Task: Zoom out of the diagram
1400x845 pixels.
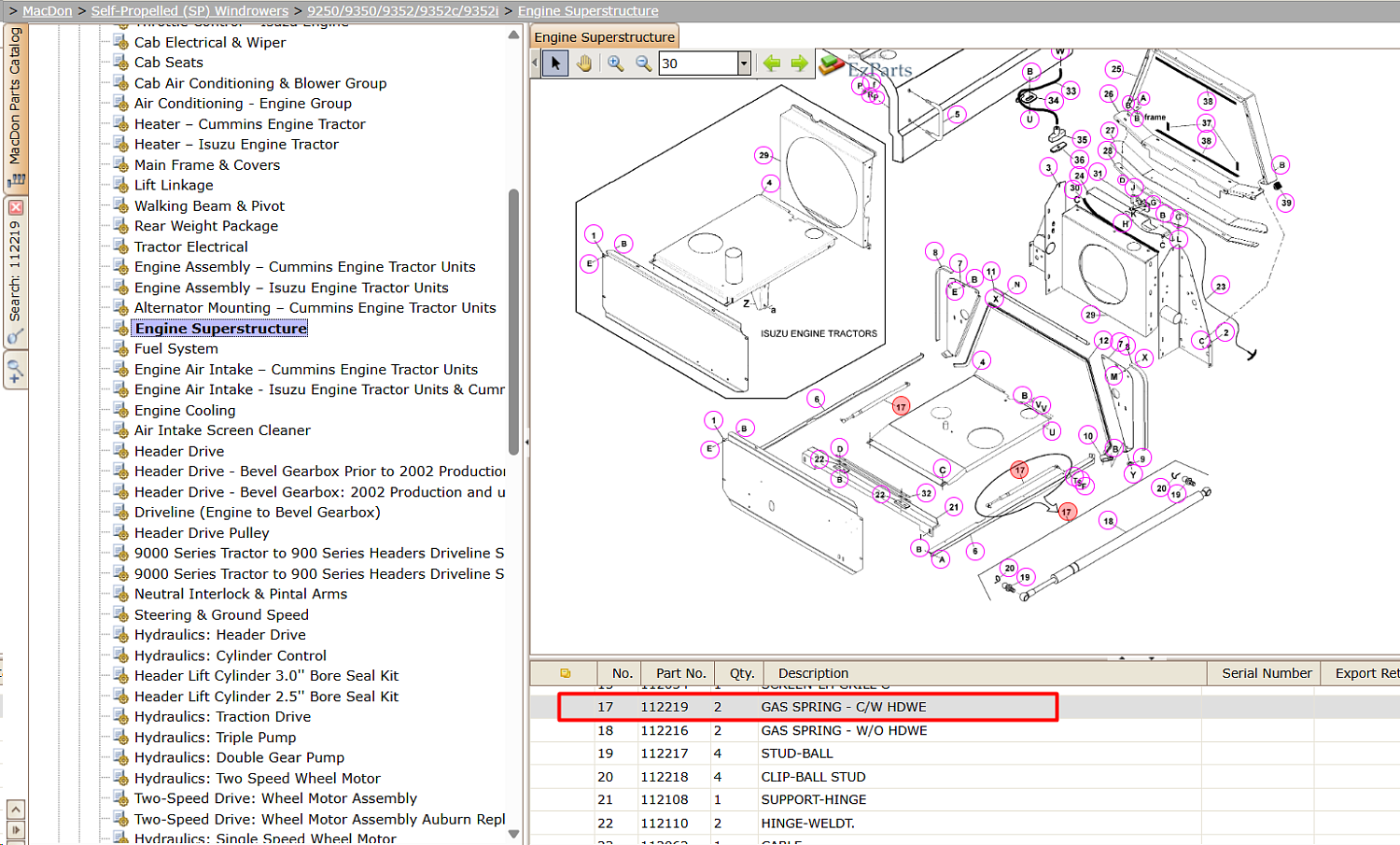Action: click(x=644, y=63)
